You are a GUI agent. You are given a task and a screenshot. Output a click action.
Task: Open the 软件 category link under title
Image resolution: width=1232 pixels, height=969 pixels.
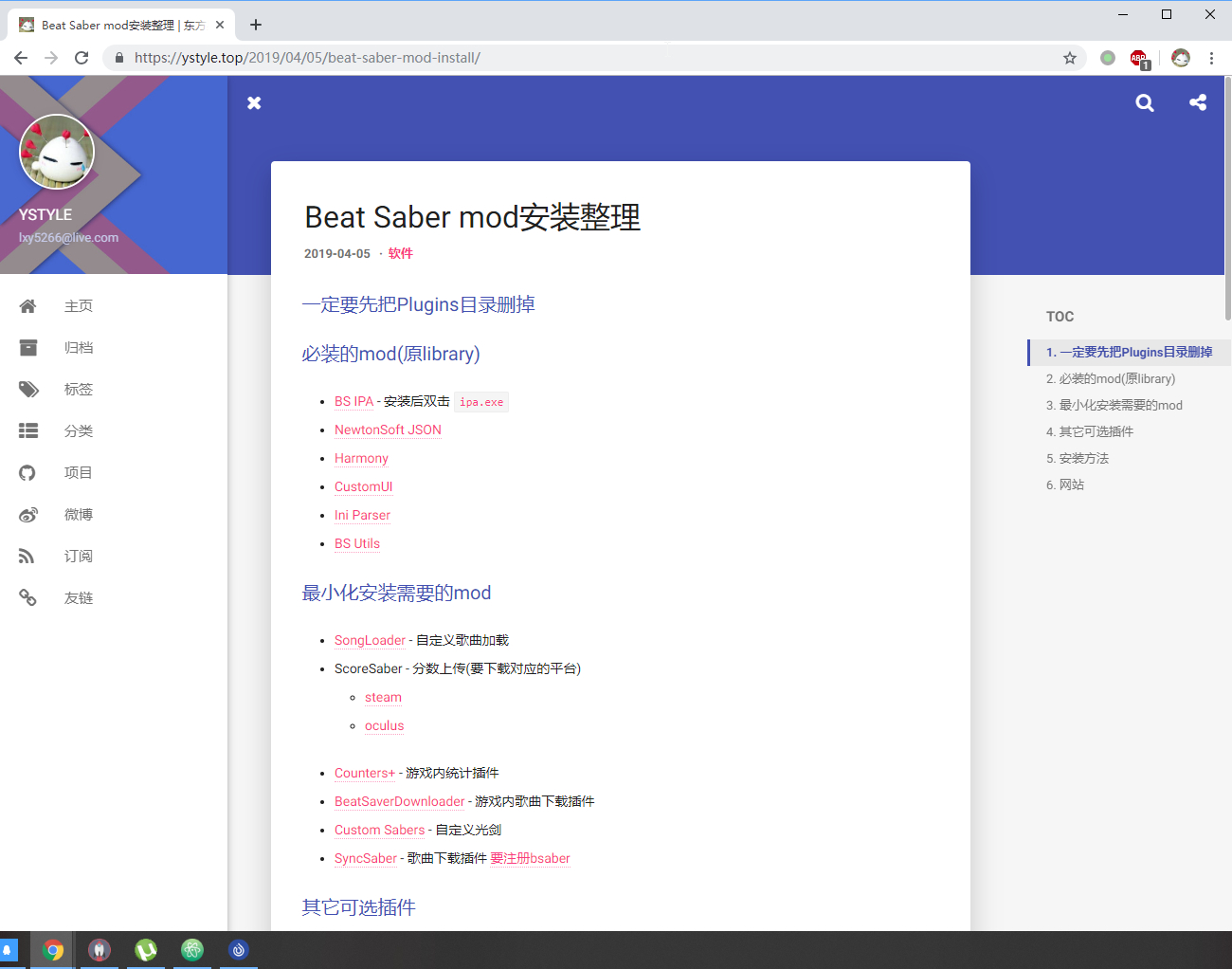click(x=401, y=253)
